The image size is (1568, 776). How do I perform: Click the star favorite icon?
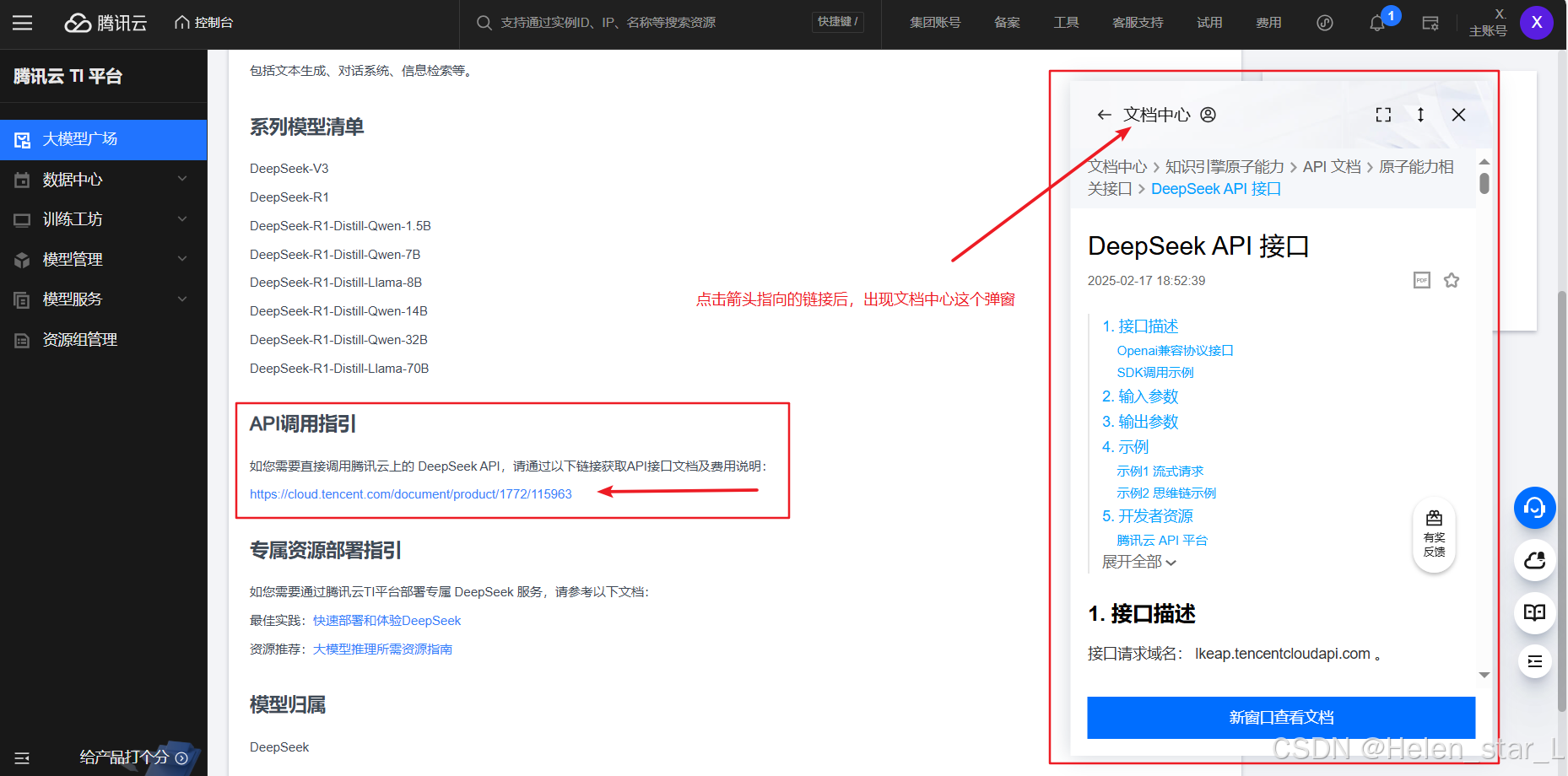pyautogui.click(x=1452, y=280)
